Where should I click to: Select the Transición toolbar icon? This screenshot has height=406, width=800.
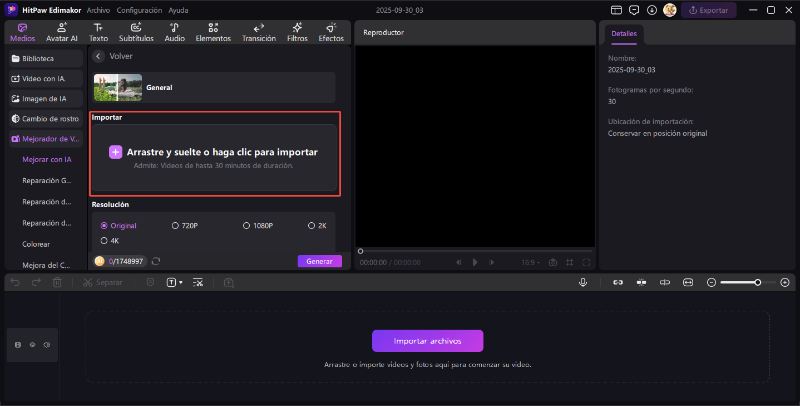258,32
